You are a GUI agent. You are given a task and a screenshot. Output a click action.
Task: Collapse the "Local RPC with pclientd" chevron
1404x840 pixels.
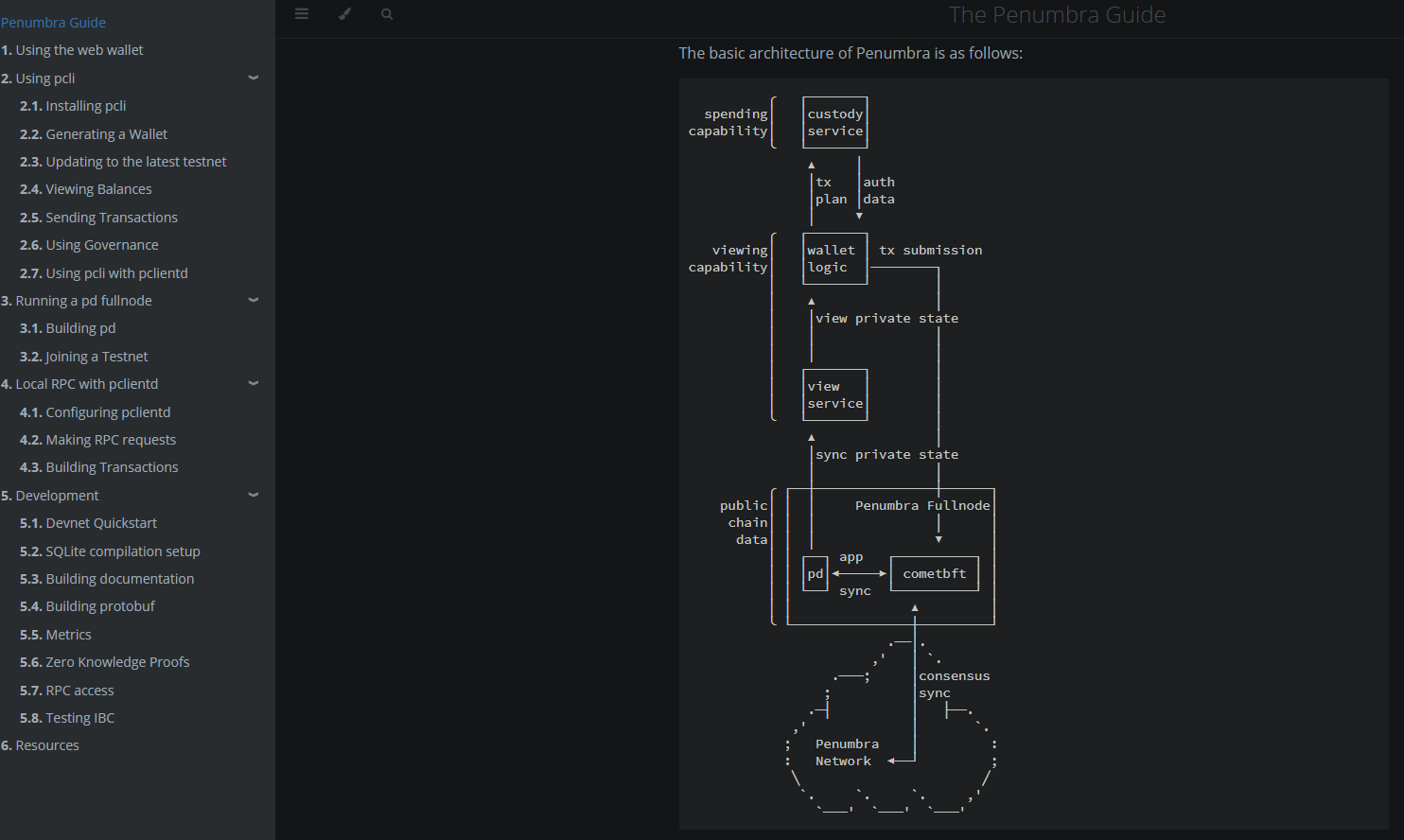pos(253,383)
